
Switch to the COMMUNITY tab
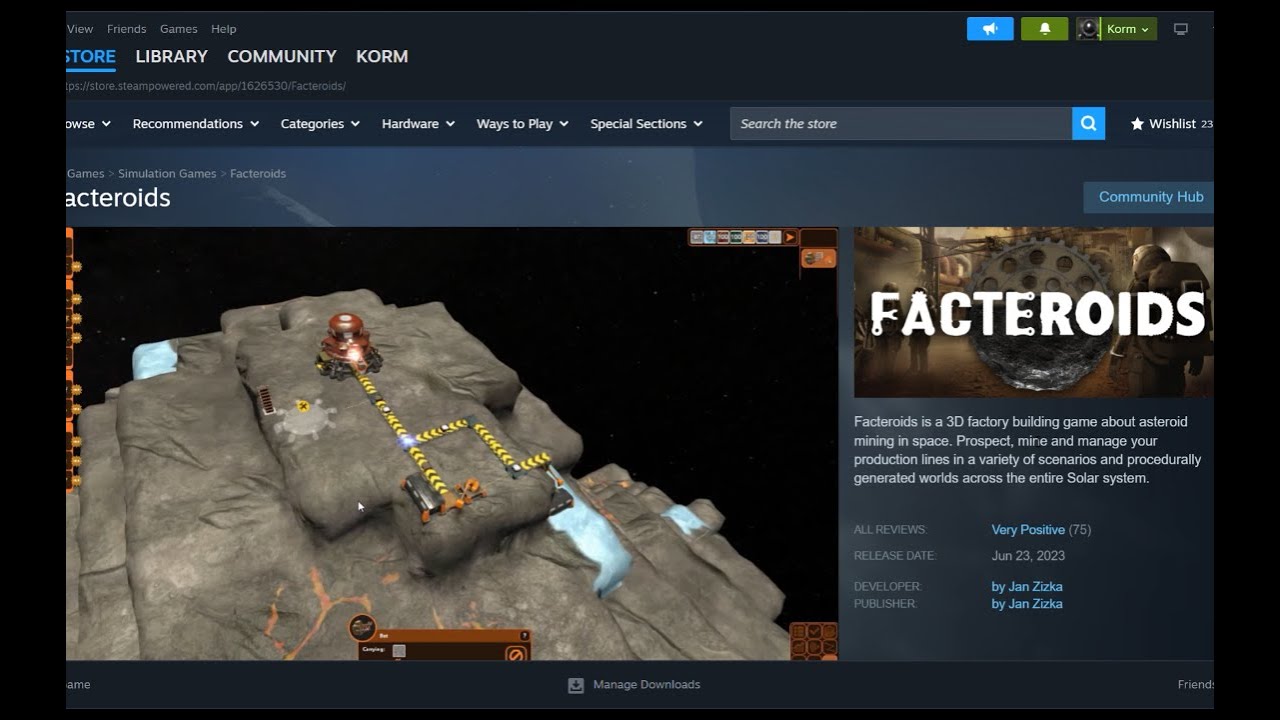click(x=282, y=57)
